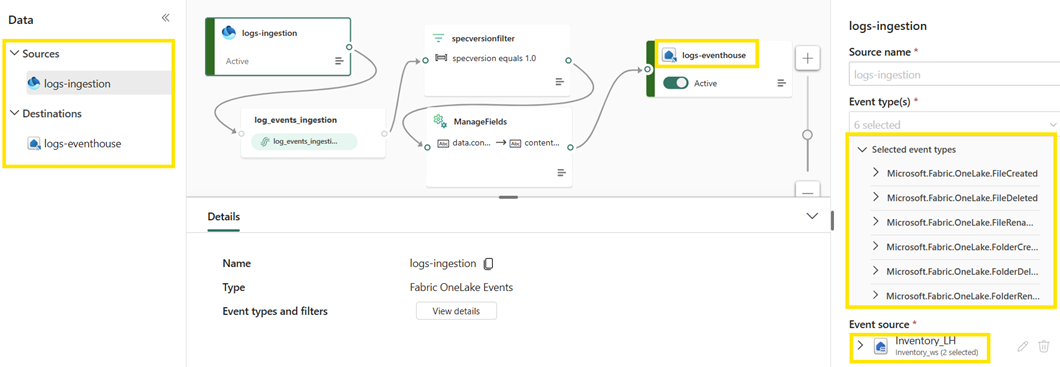Expand Microsoft.Fabric.OneLake.FileCreated event type
The width and height of the screenshot is (1060, 367).
[876, 173]
